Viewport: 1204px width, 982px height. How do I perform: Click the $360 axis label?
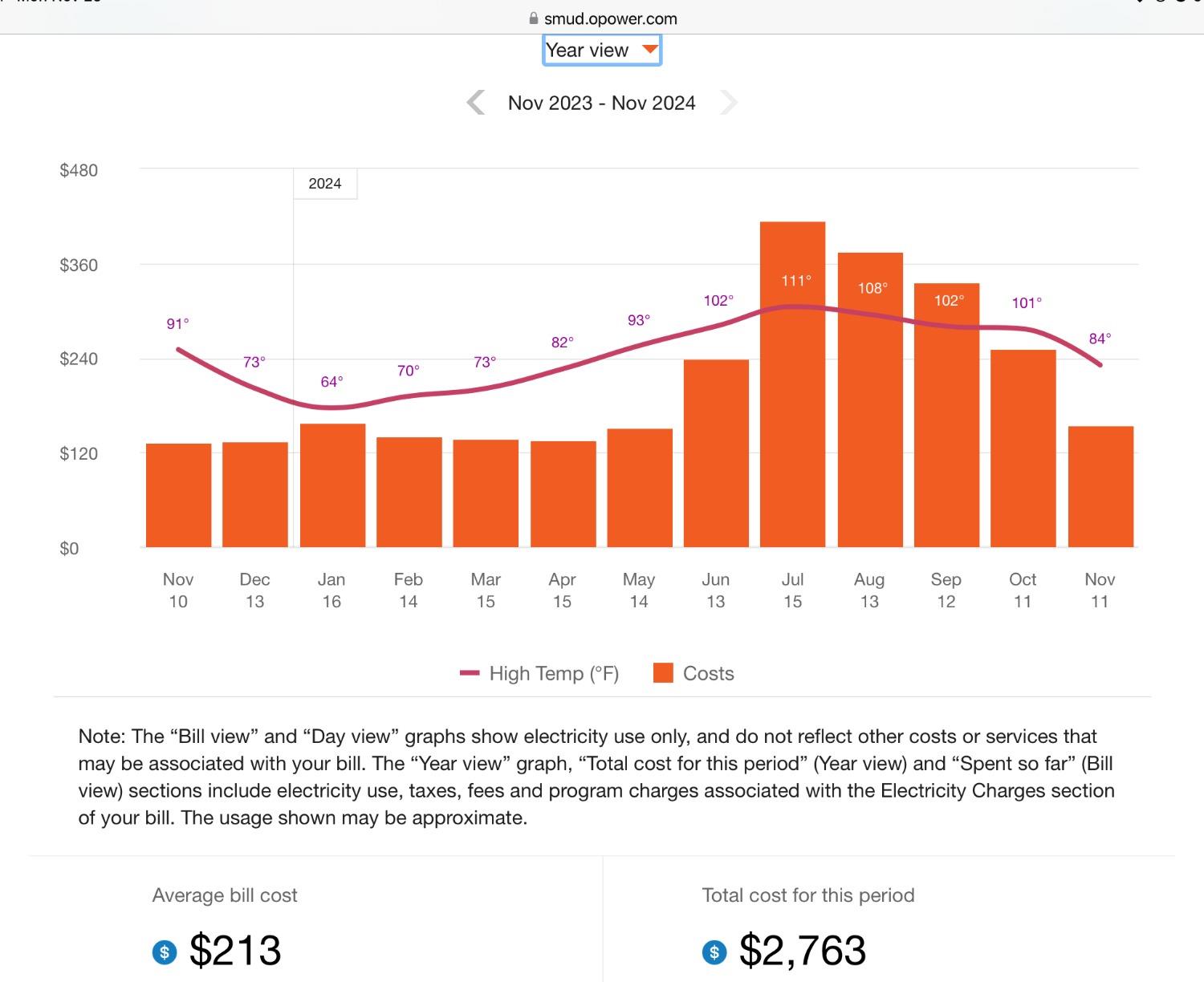(x=79, y=265)
